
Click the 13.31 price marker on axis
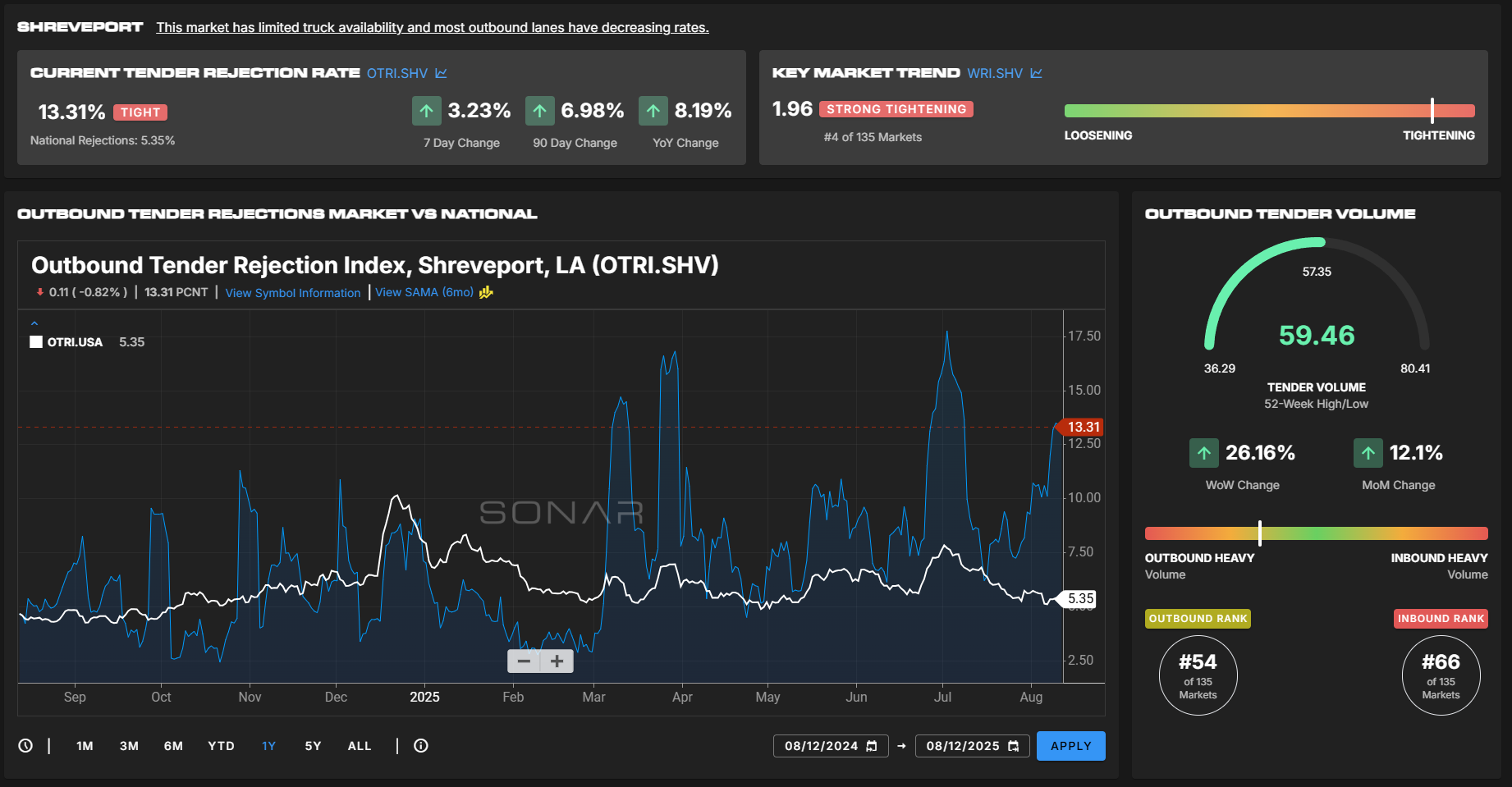point(1081,427)
